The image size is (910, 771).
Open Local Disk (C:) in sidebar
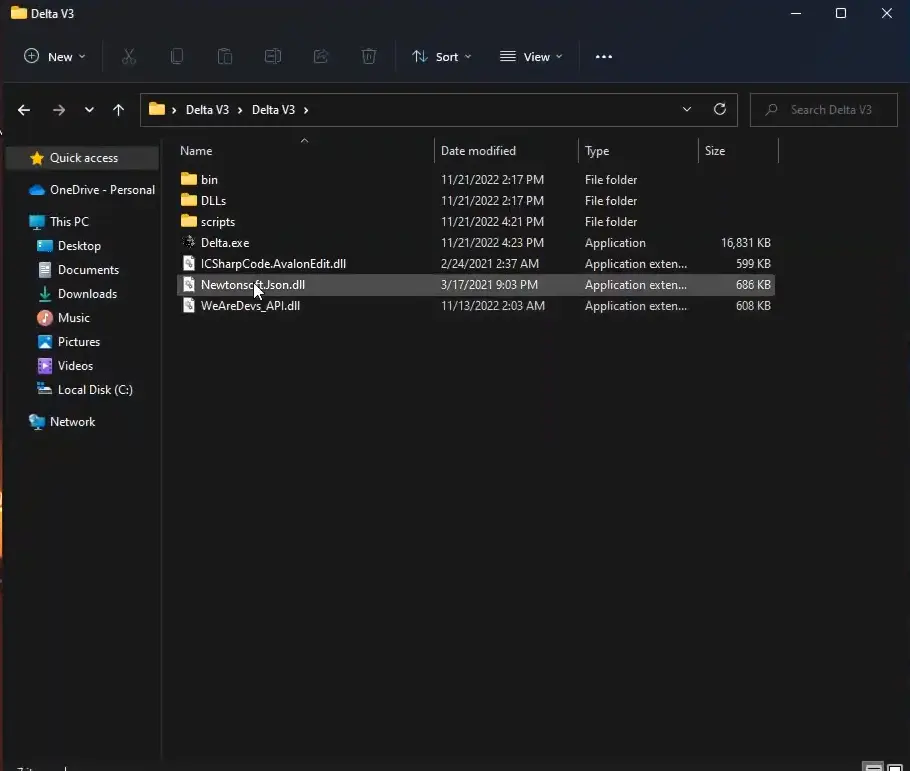(x=95, y=390)
